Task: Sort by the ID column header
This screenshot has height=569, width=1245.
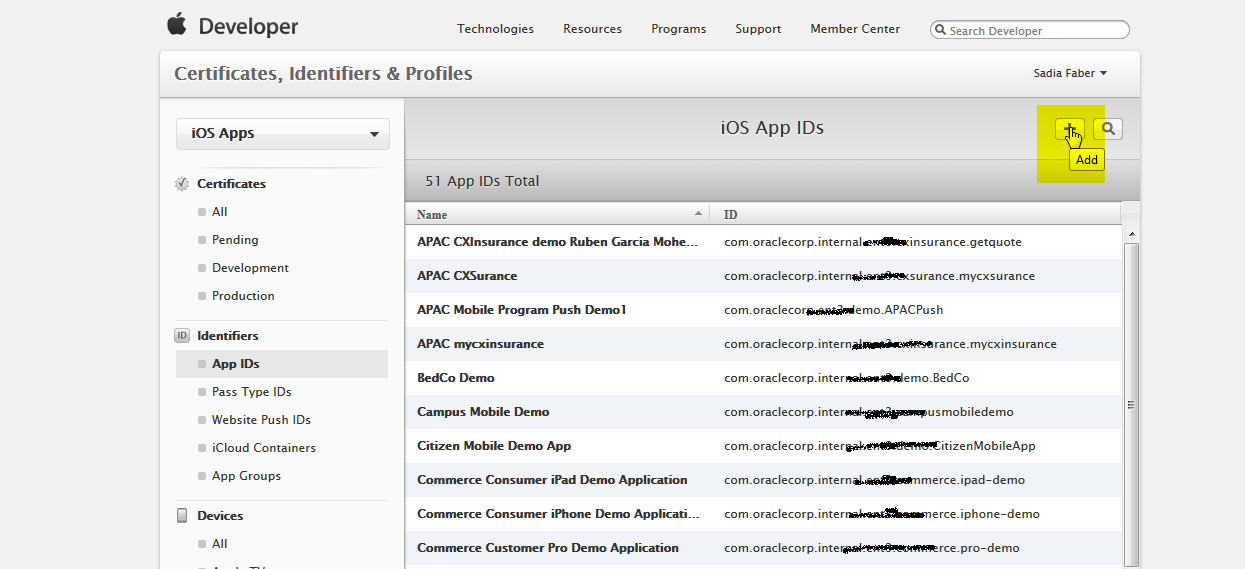Action: 915,214
